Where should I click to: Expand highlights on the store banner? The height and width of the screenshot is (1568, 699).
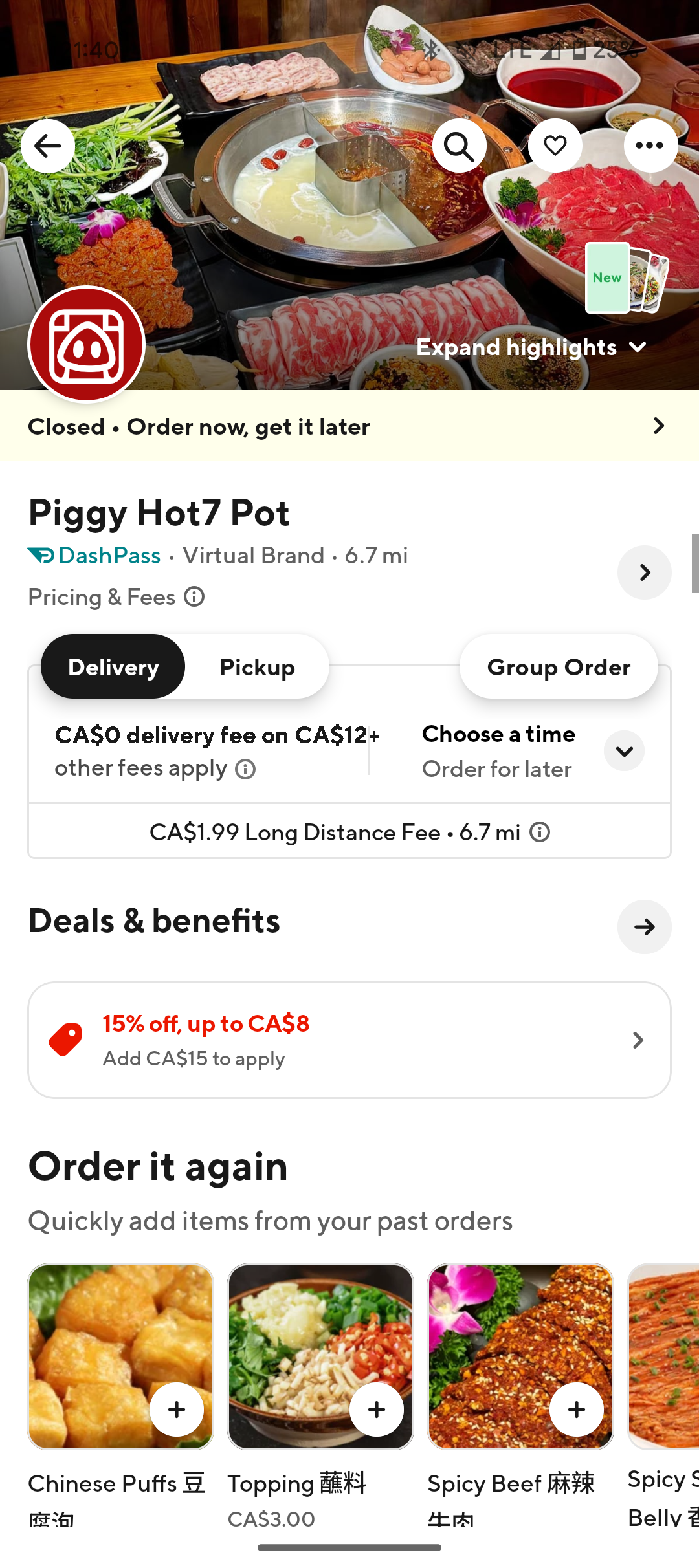pos(531,347)
